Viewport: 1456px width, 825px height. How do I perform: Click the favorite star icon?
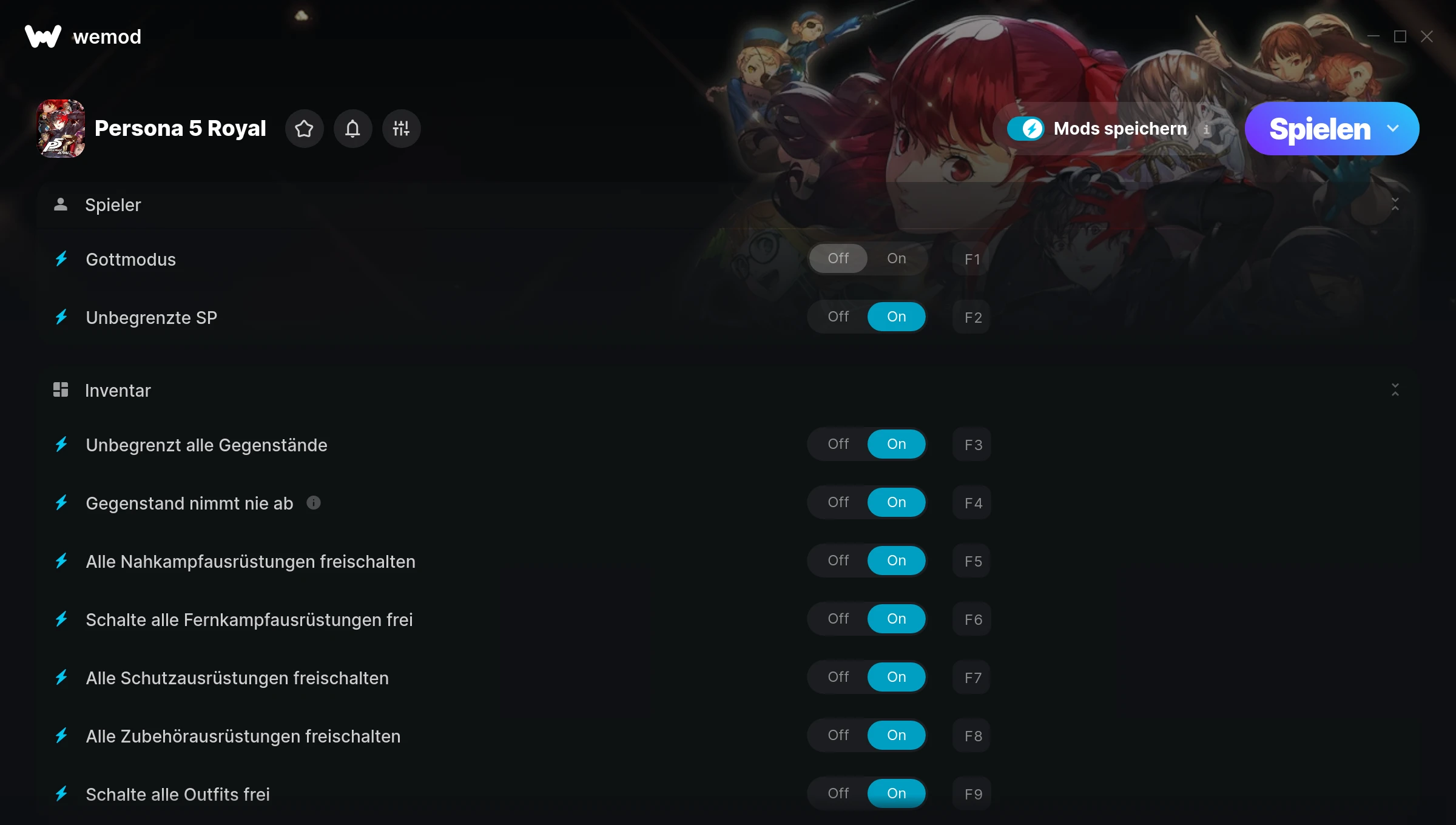pos(304,129)
